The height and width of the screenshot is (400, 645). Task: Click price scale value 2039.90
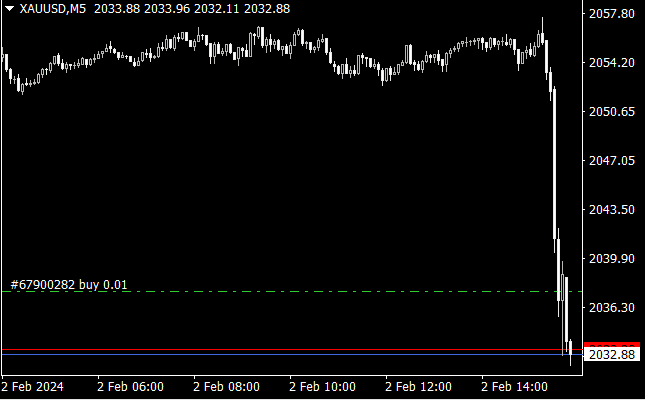coord(612,258)
